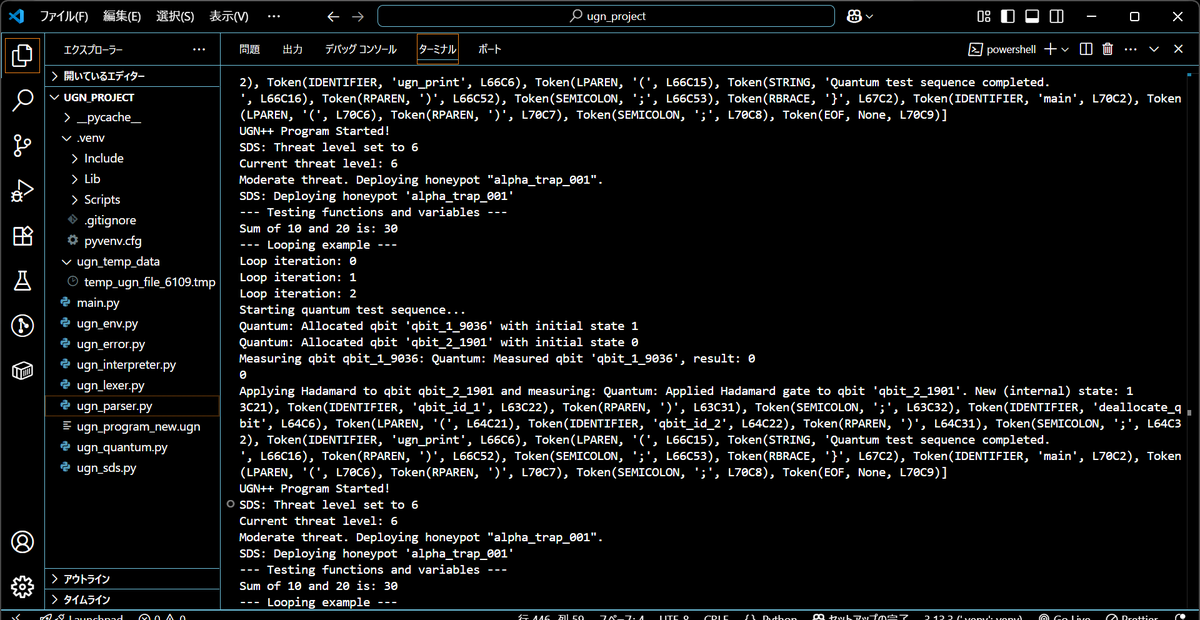Screen dimensions: 1200x620
Task: Click the ugn_project command center search box
Action: point(606,16)
